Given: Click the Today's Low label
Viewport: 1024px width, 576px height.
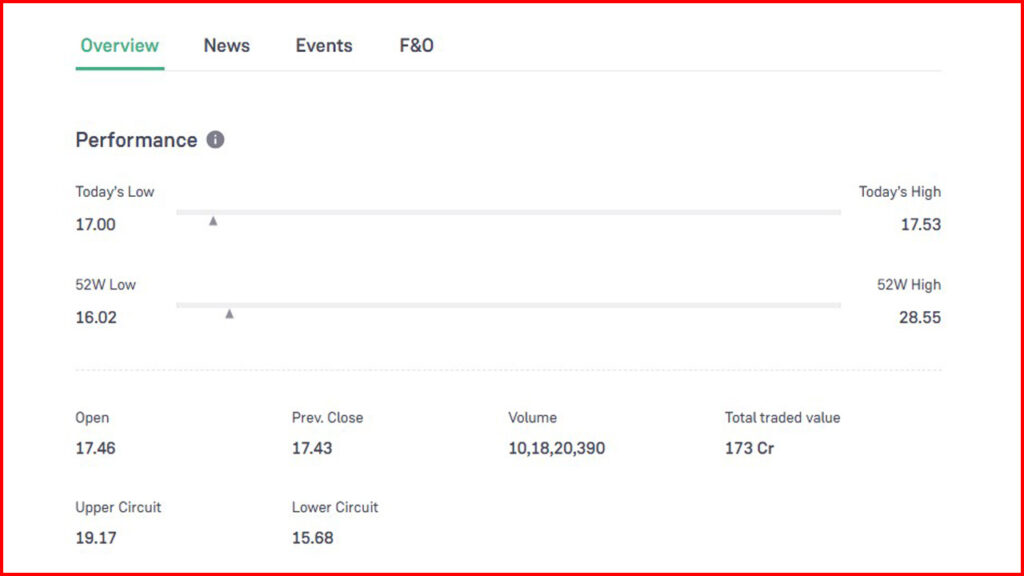Looking at the screenshot, I should pyautogui.click(x=115, y=192).
